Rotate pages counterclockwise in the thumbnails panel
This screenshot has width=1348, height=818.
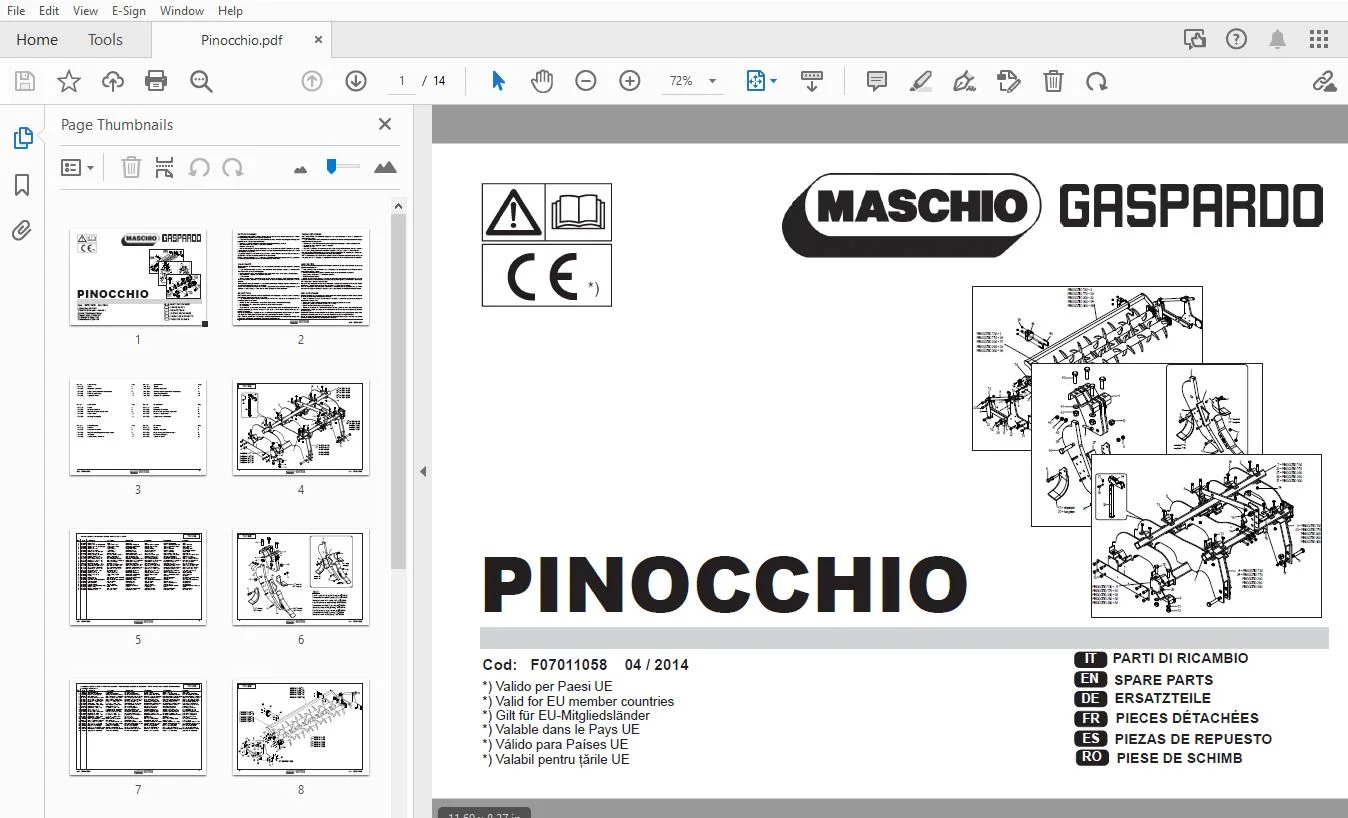pyautogui.click(x=199, y=168)
